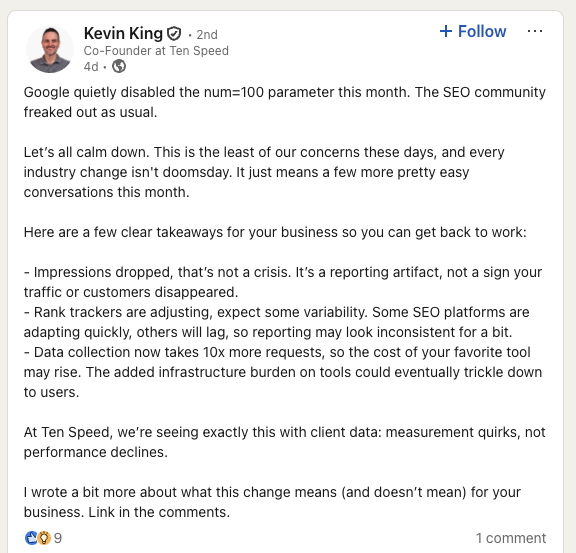This screenshot has width=576, height=553.
Task: Click the plus sign in Follow
Action: pyautogui.click(x=446, y=32)
